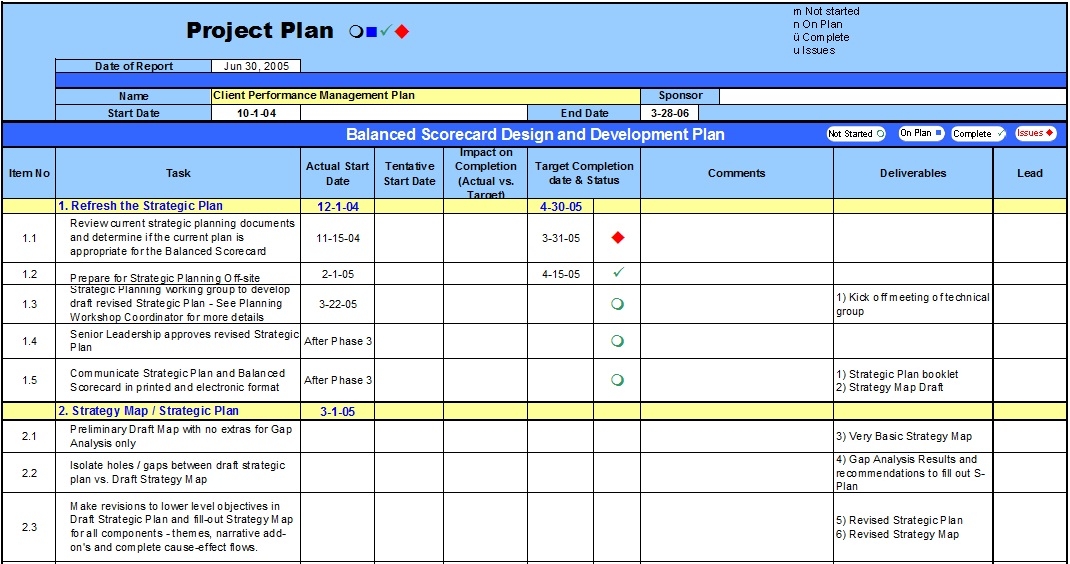Click the Lead column header
Image resolution: width=1070 pixels, height=564 pixels.
coord(1029,174)
